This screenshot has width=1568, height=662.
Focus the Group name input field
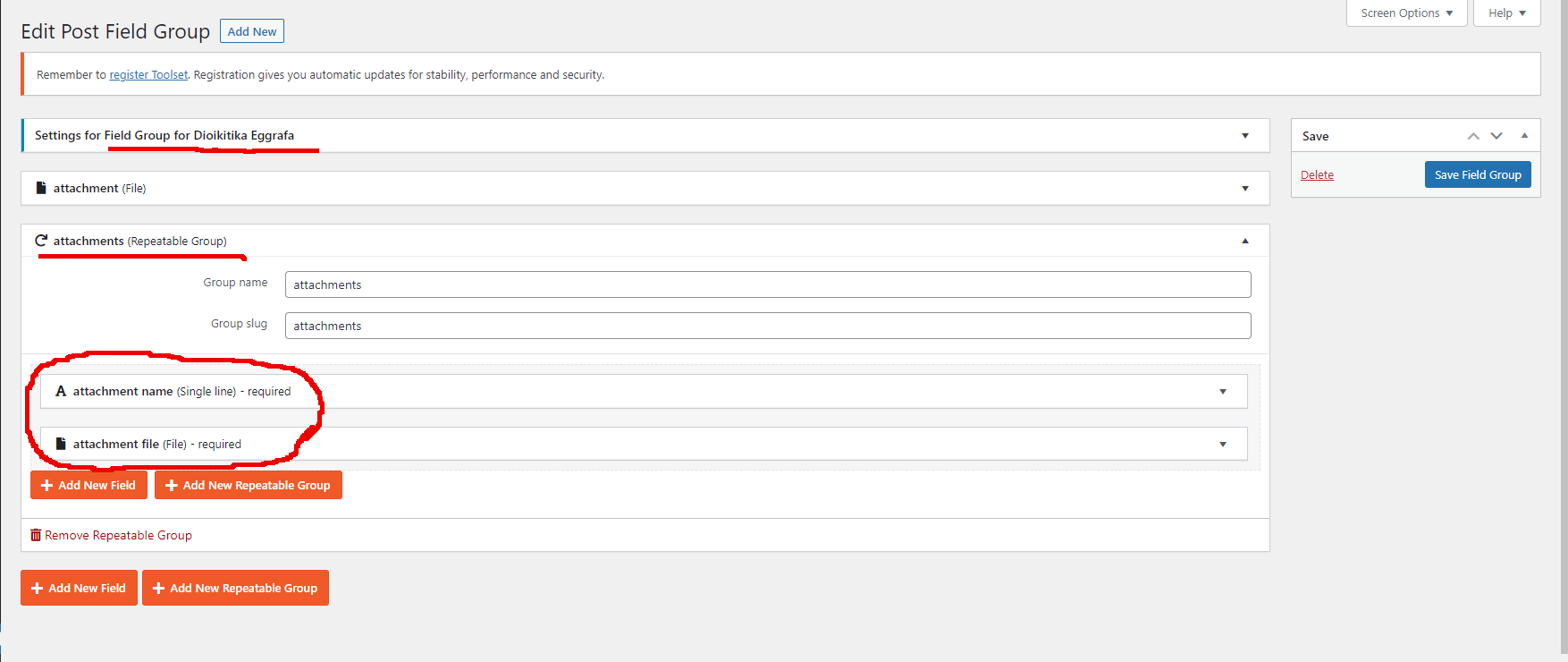pos(767,284)
